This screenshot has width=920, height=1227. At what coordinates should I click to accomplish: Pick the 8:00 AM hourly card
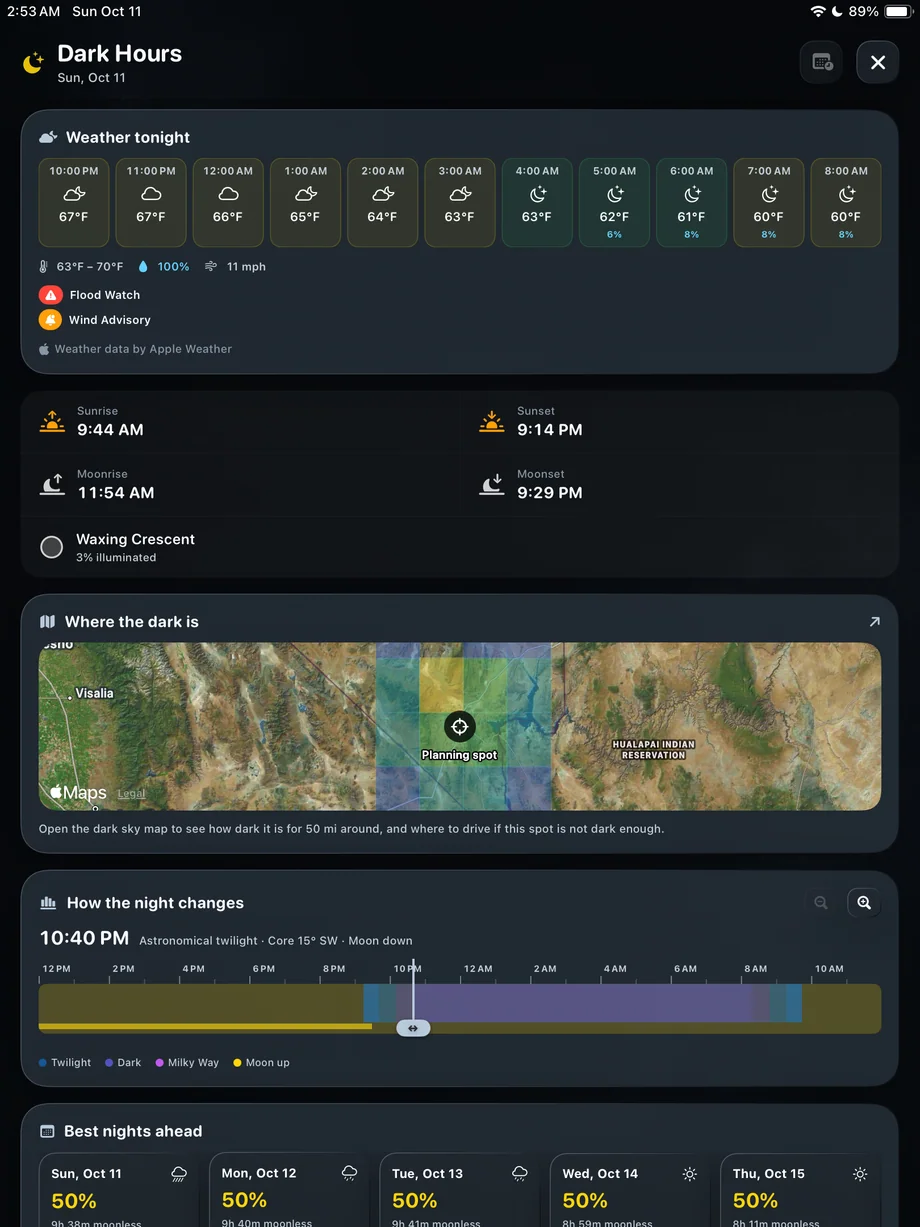point(846,202)
